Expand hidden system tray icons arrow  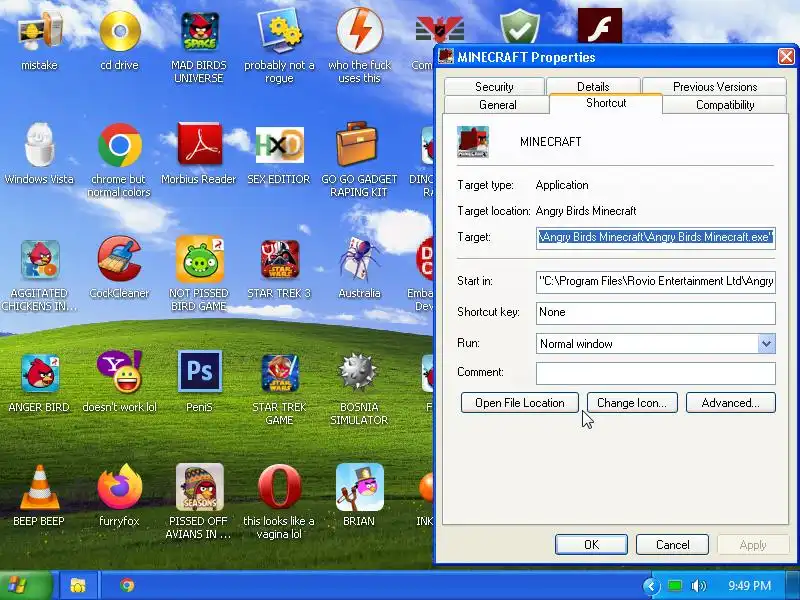click(x=652, y=586)
